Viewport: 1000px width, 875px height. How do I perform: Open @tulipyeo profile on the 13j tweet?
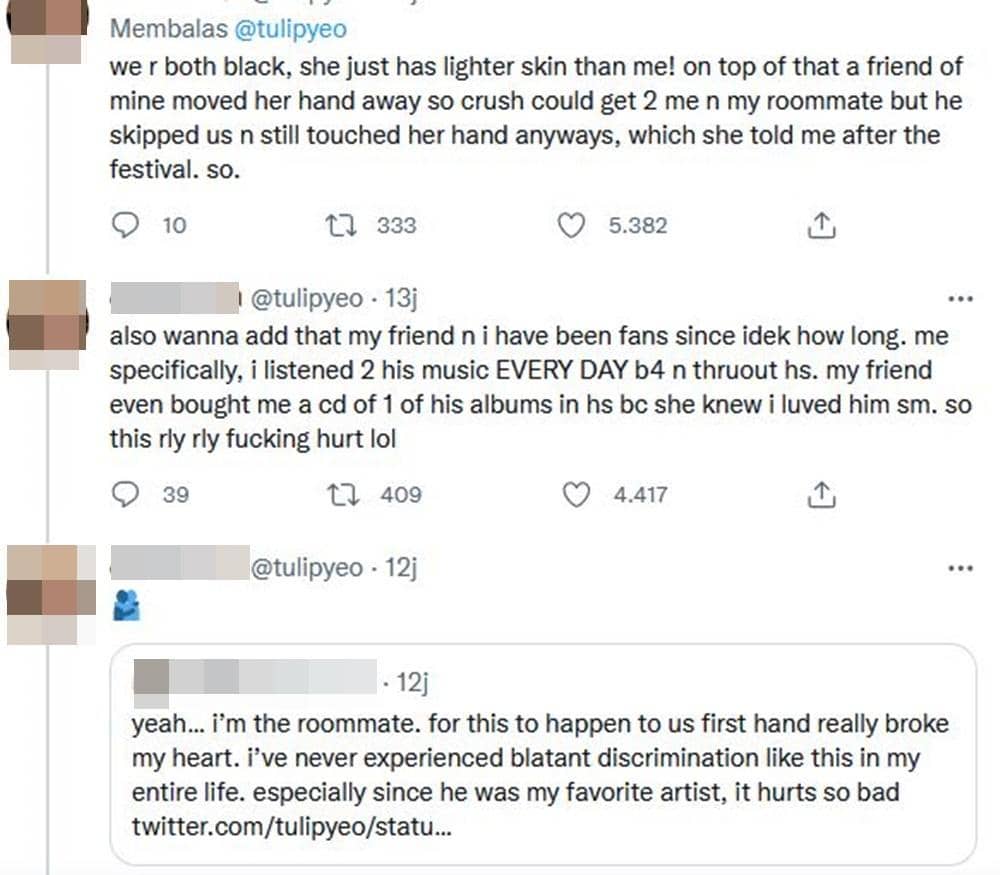coord(305,299)
